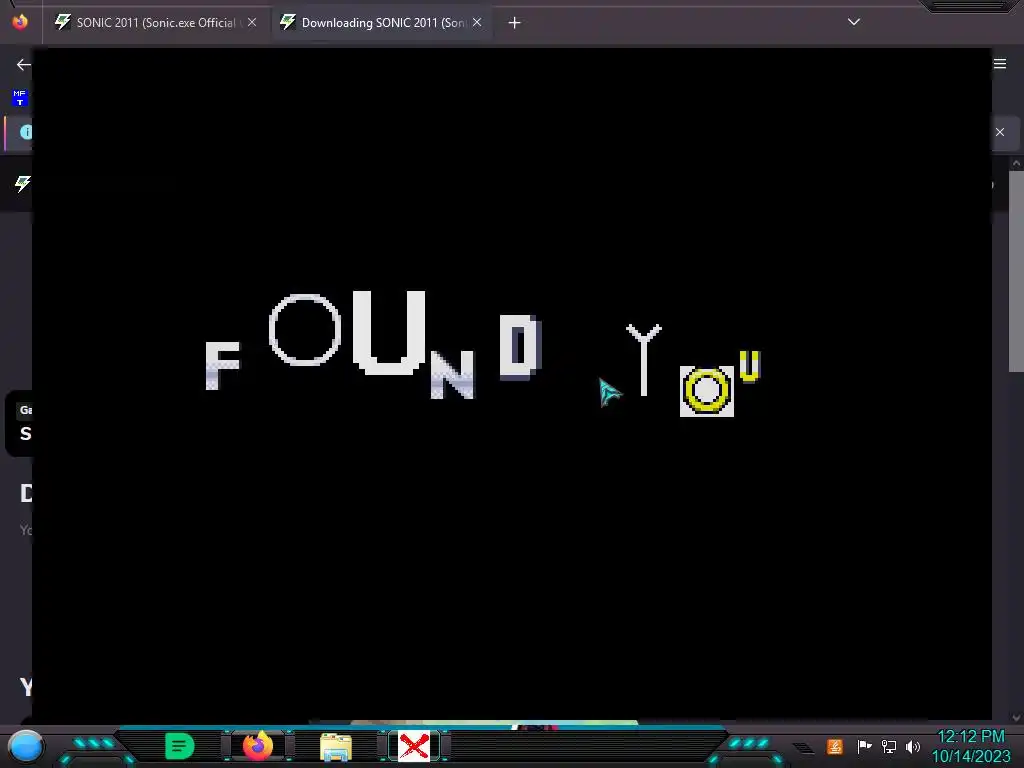Viewport: 1024px width, 768px height.
Task: Click the yellow ring O letter in game
Action: pos(707,391)
